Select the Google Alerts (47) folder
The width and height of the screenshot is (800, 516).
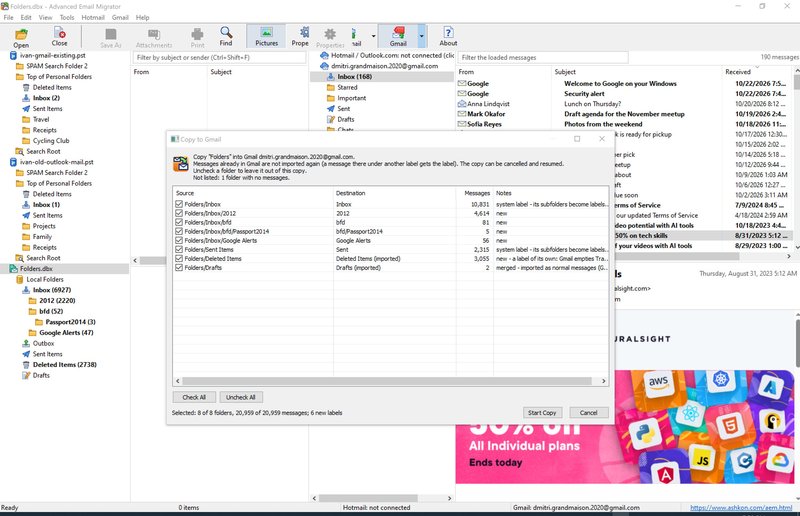point(66,333)
